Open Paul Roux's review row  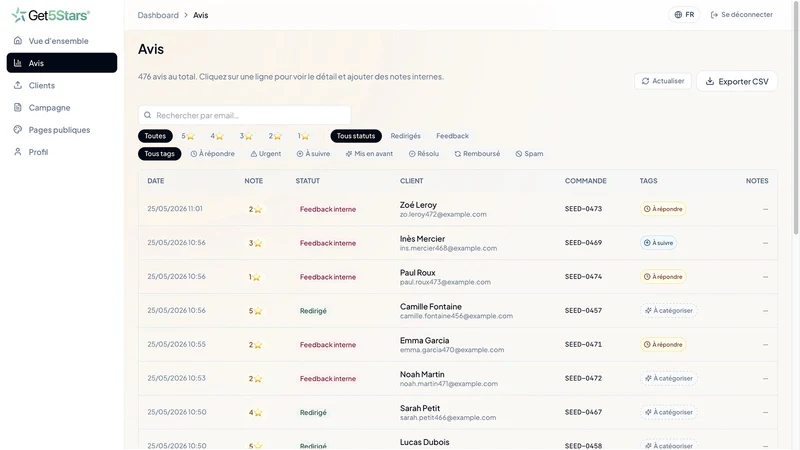[x=458, y=277]
